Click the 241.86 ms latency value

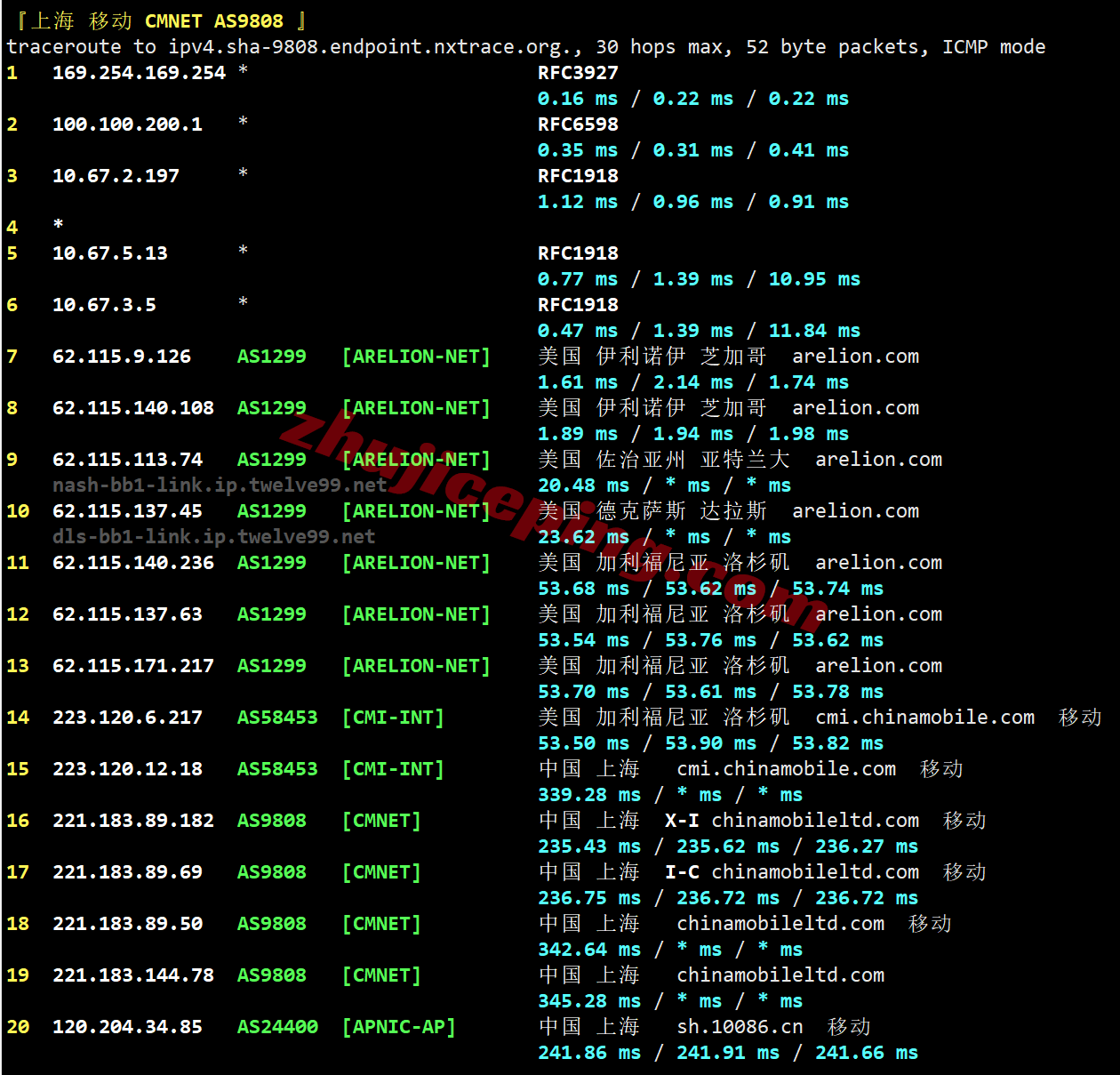[x=589, y=1053]
